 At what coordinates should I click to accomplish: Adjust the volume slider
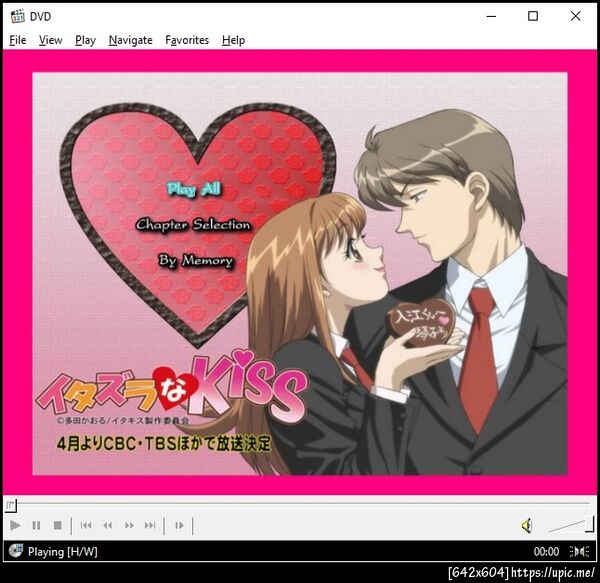[x=571, y=525]
